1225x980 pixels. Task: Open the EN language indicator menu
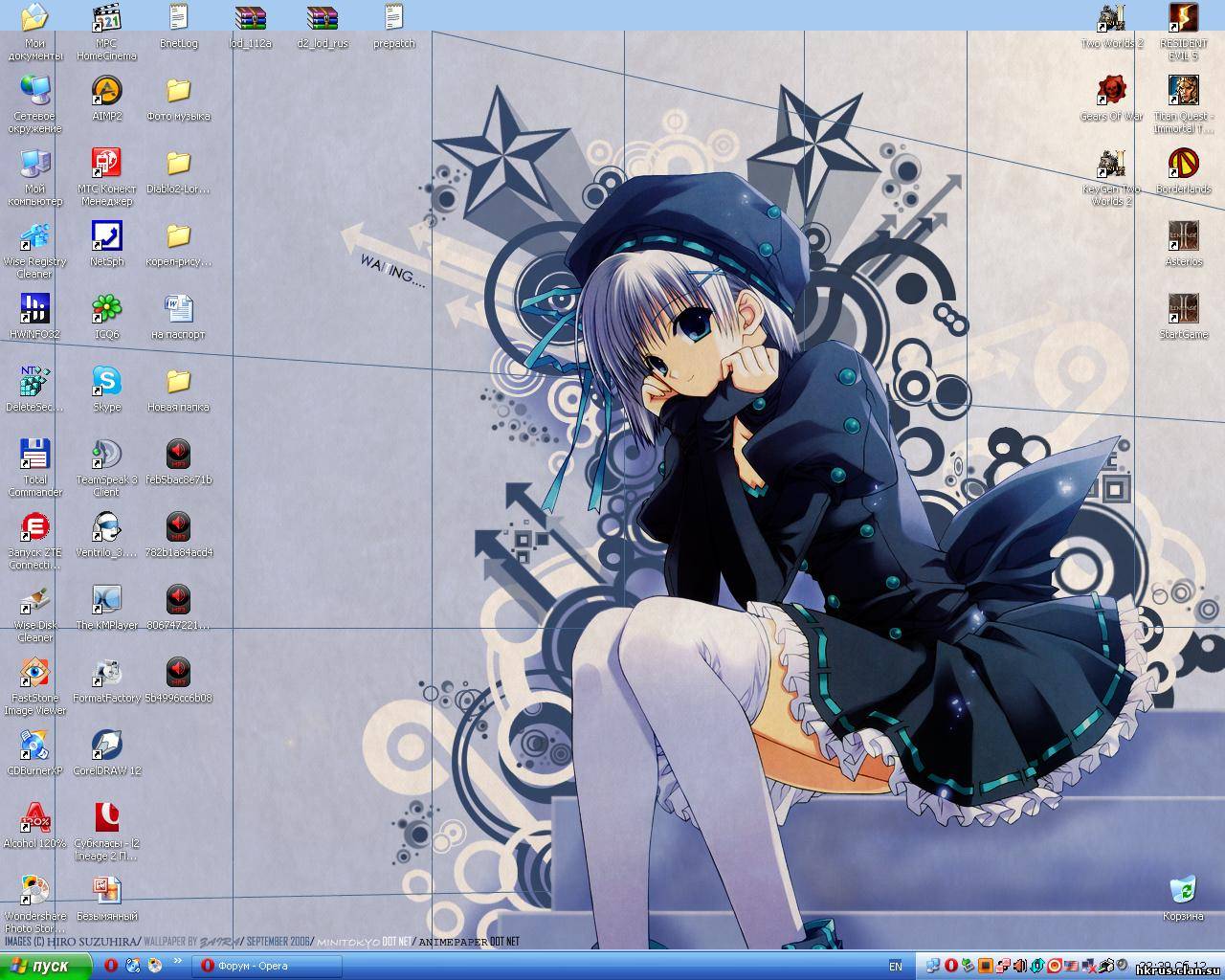pyautogui.click(x=896, y=967)
